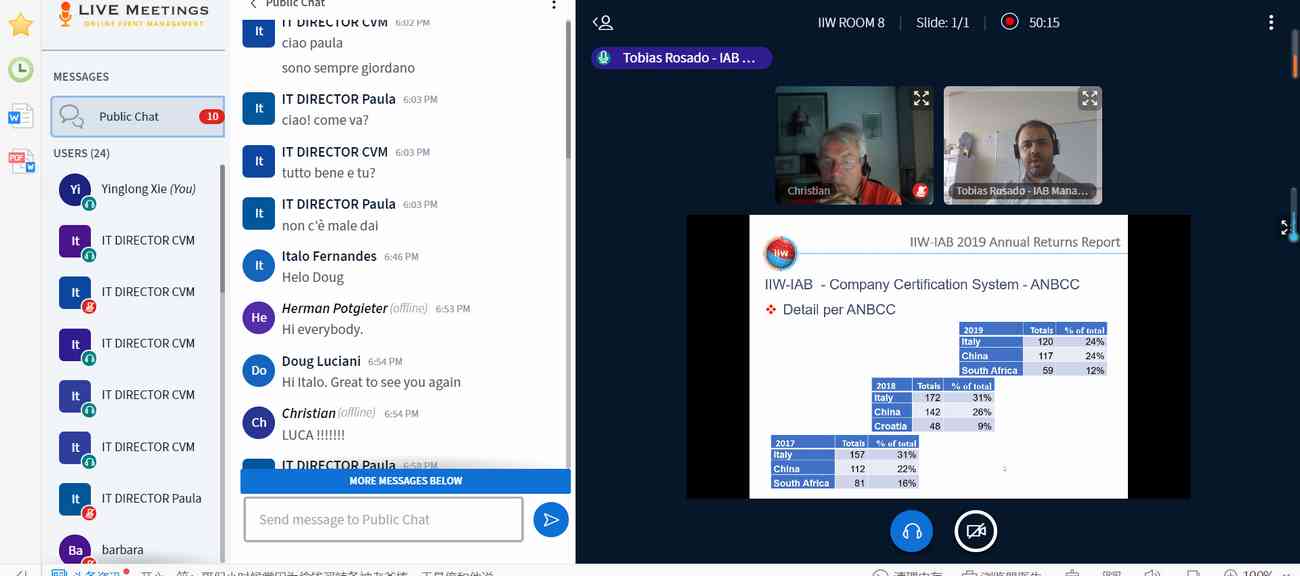The width and height of the screenshot is (1300, 576).
Task: Click the Public Chat unread badge showing 10
Action: (211, 116)
